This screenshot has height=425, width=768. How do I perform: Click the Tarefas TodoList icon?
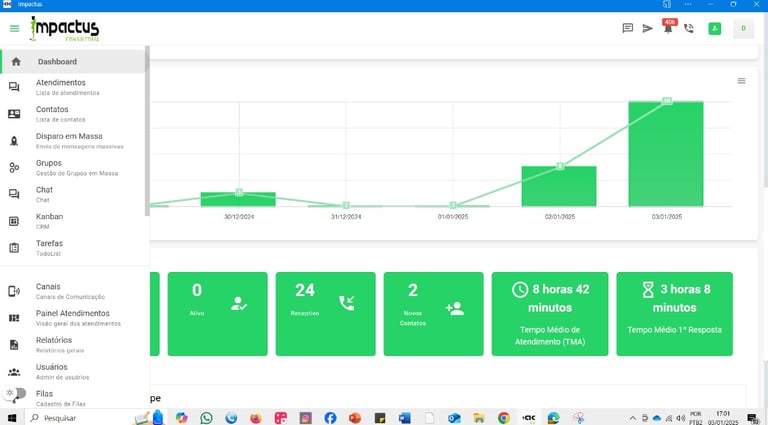[14, 248]
